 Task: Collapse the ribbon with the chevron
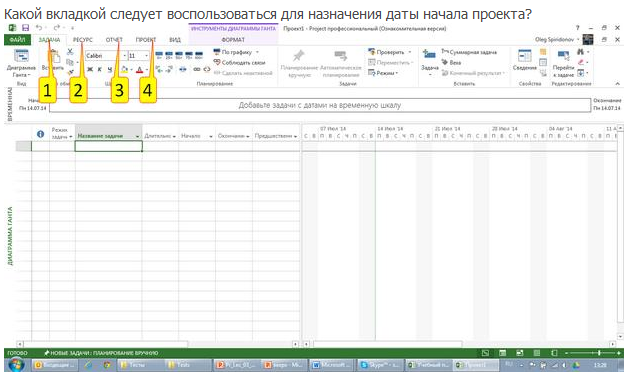[x=618, y=83]
